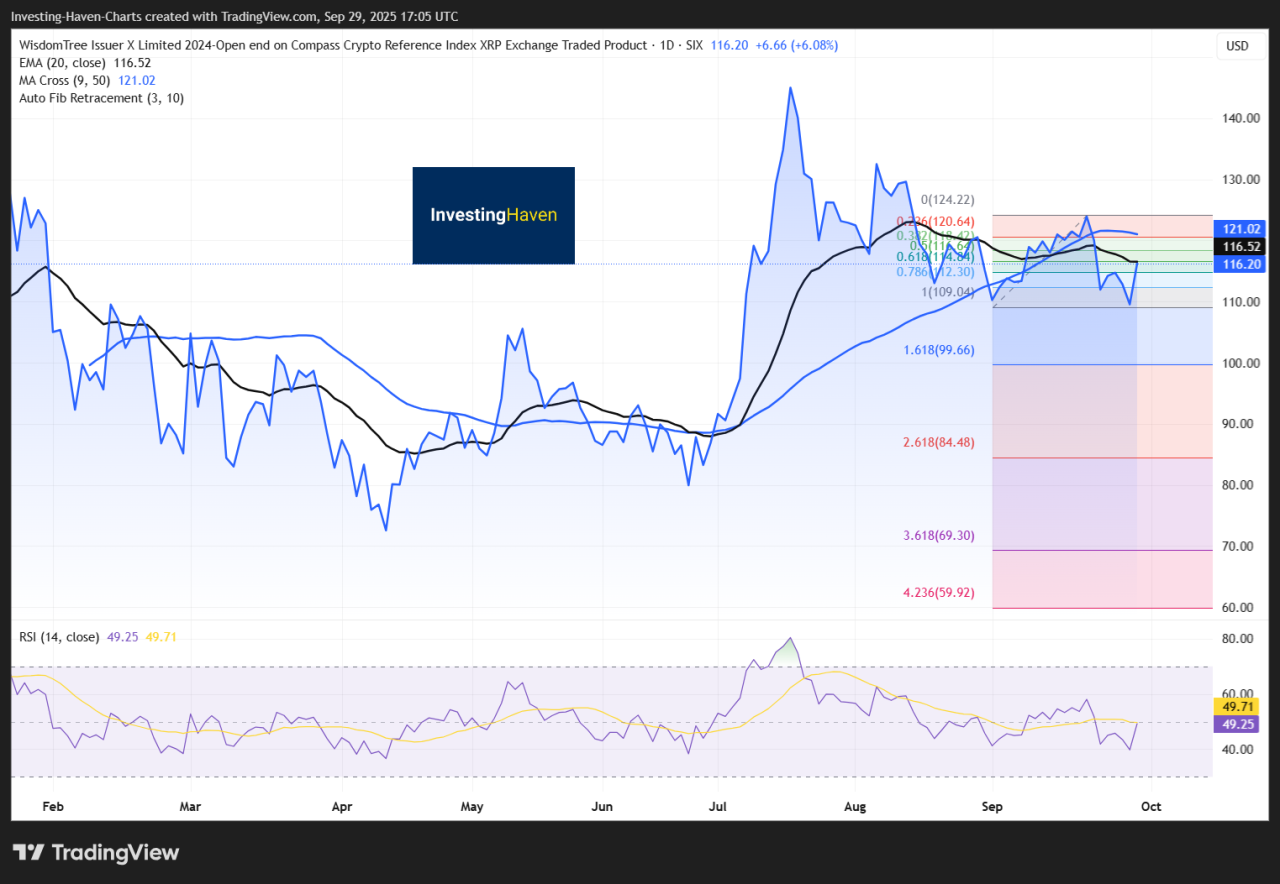1280x884 pixels.
Task: Select the Auto Fib Retracement legend
Action: tap(101, 98)
